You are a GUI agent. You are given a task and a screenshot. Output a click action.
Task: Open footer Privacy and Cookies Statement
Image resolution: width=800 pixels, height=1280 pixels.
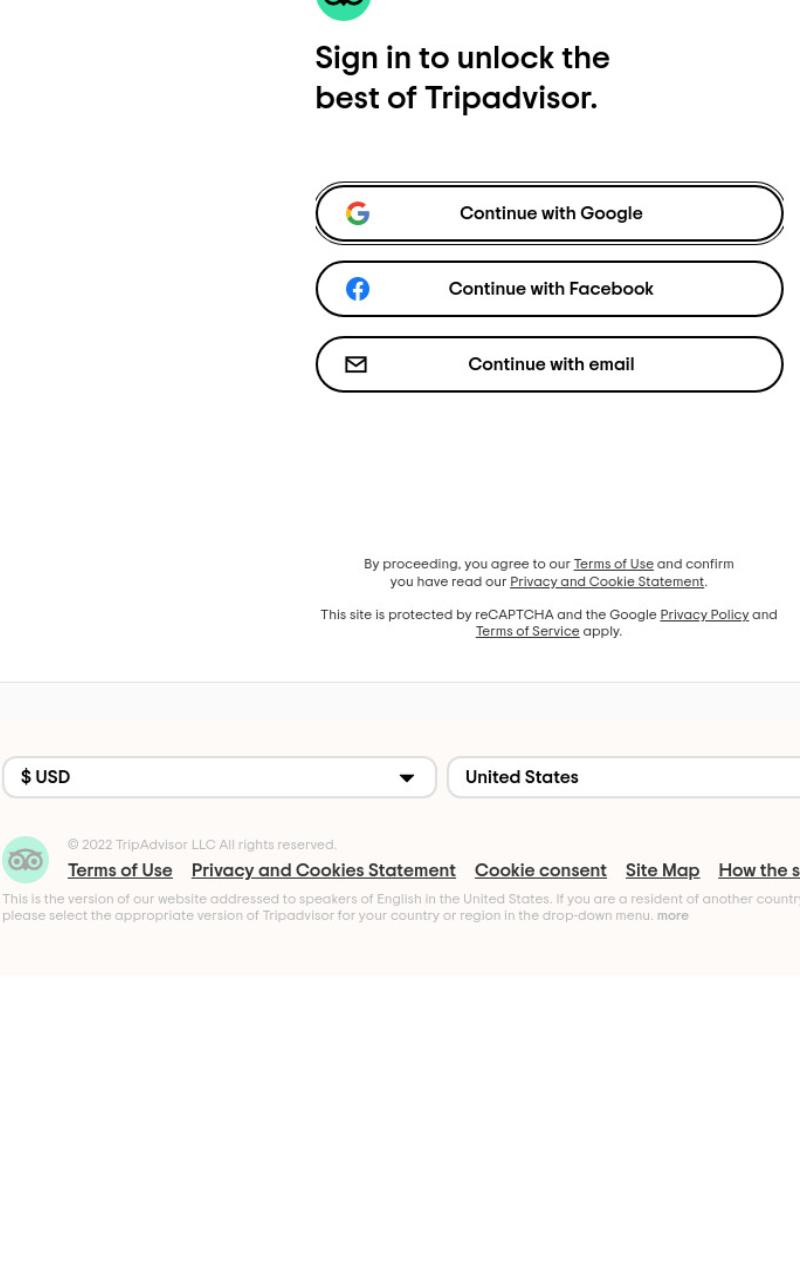323,870
